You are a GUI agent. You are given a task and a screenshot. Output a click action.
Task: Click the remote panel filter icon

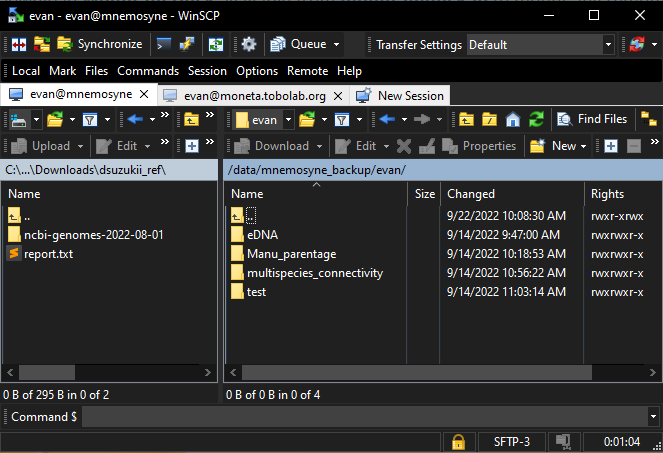tap(342, 120)
